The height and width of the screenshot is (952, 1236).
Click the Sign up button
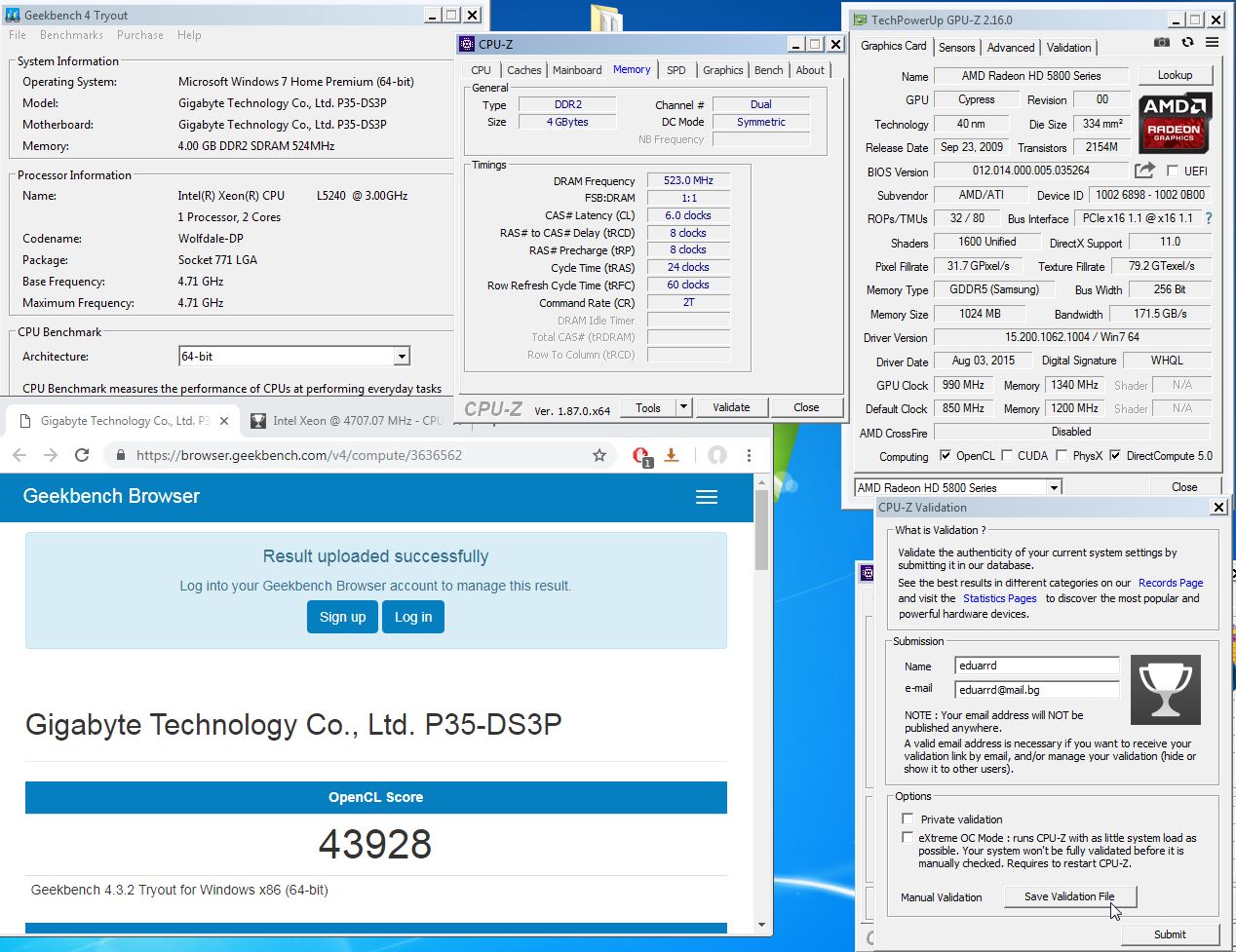coord(342,617)
